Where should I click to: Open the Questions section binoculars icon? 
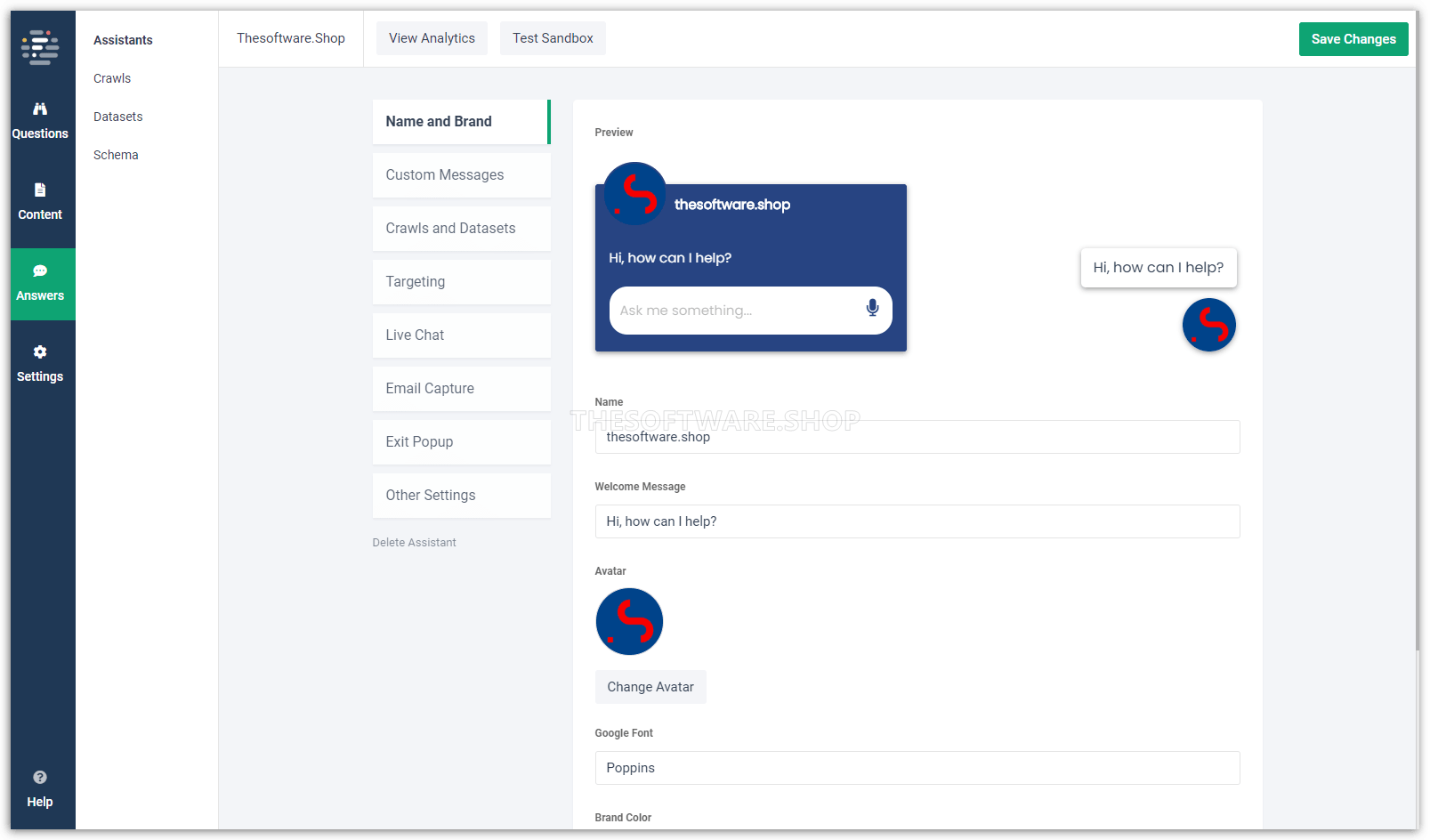(x=40, y=109)
